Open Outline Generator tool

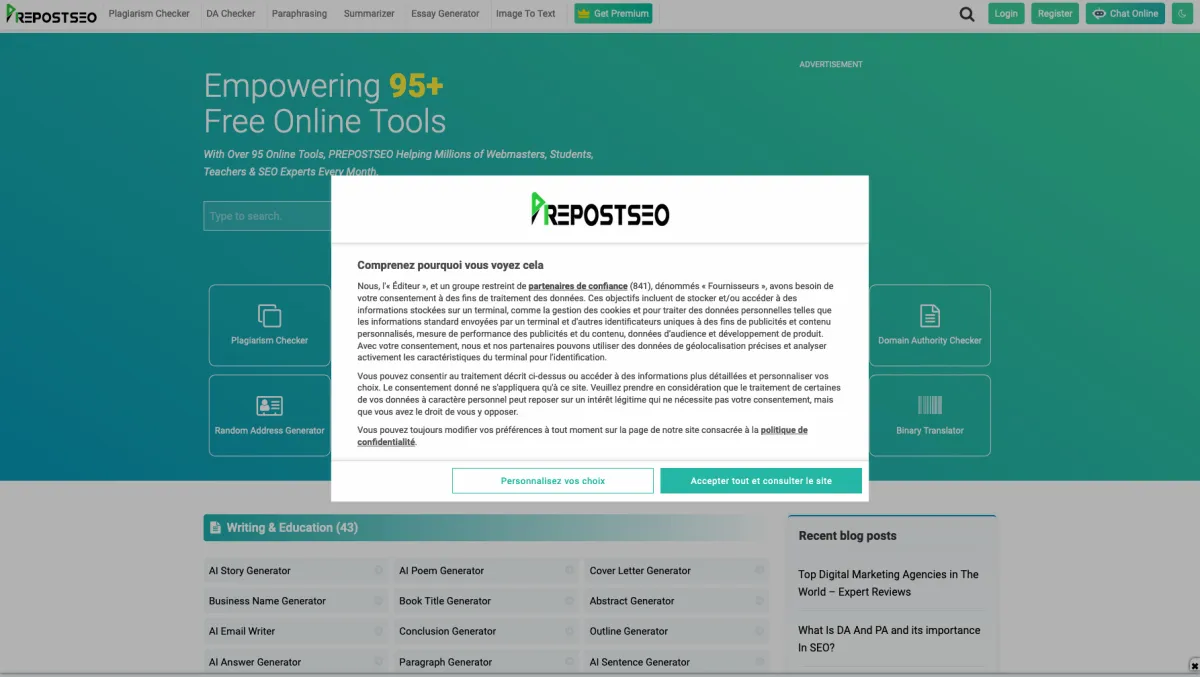(x=629, y=631)
